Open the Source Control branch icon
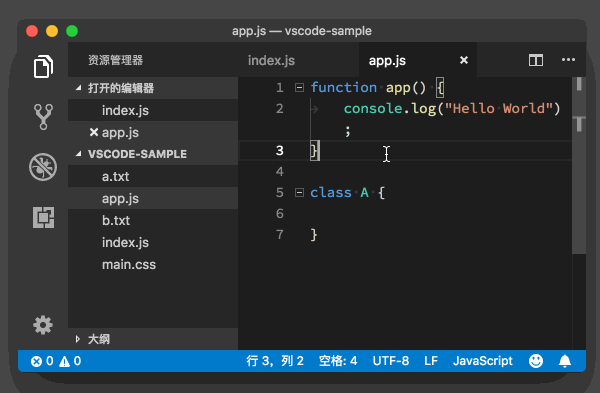The width and height of the screenshot is (600, 393). click(x=43, y=117)
